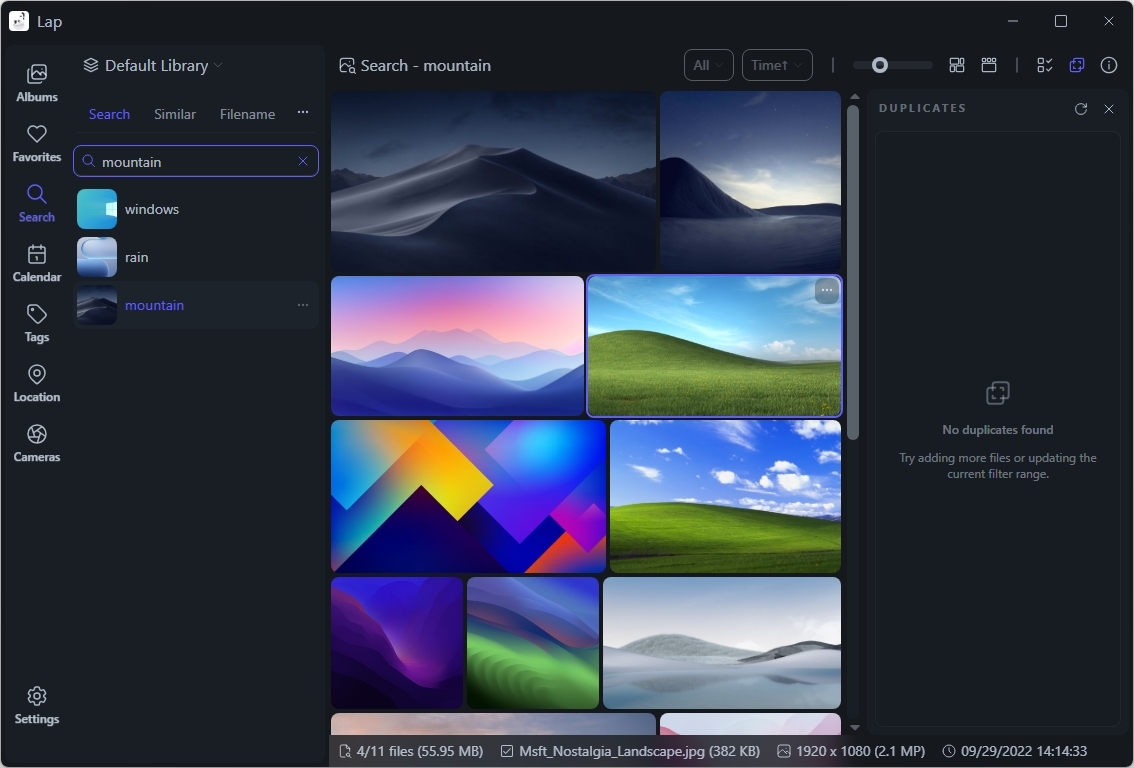Click the Lap application logo
This screenshot has height=768, width=1134.
pos(19,21)
